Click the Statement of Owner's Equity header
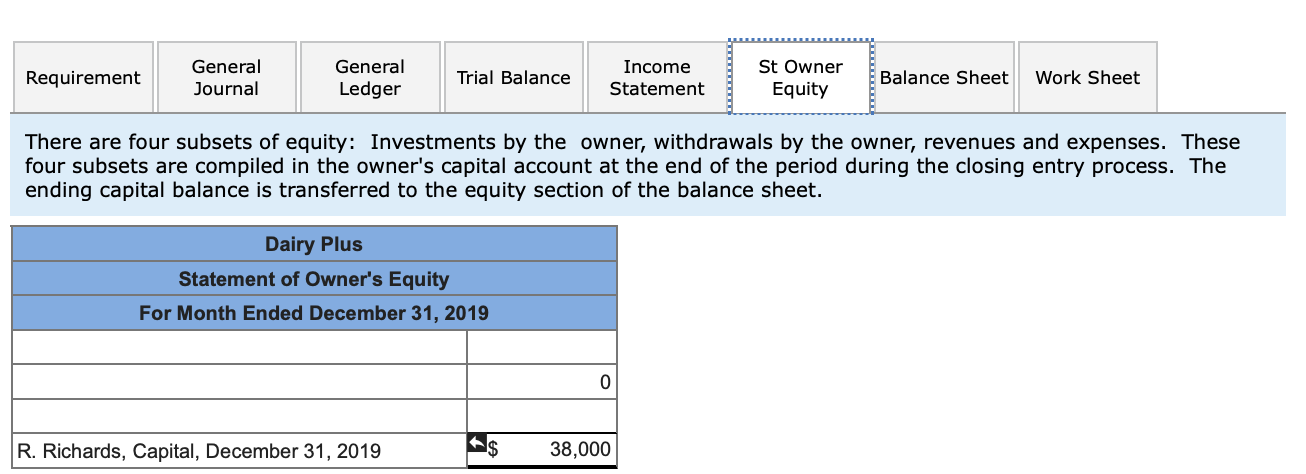Viewport: 1306px width, 474px height. coord(314,279)
